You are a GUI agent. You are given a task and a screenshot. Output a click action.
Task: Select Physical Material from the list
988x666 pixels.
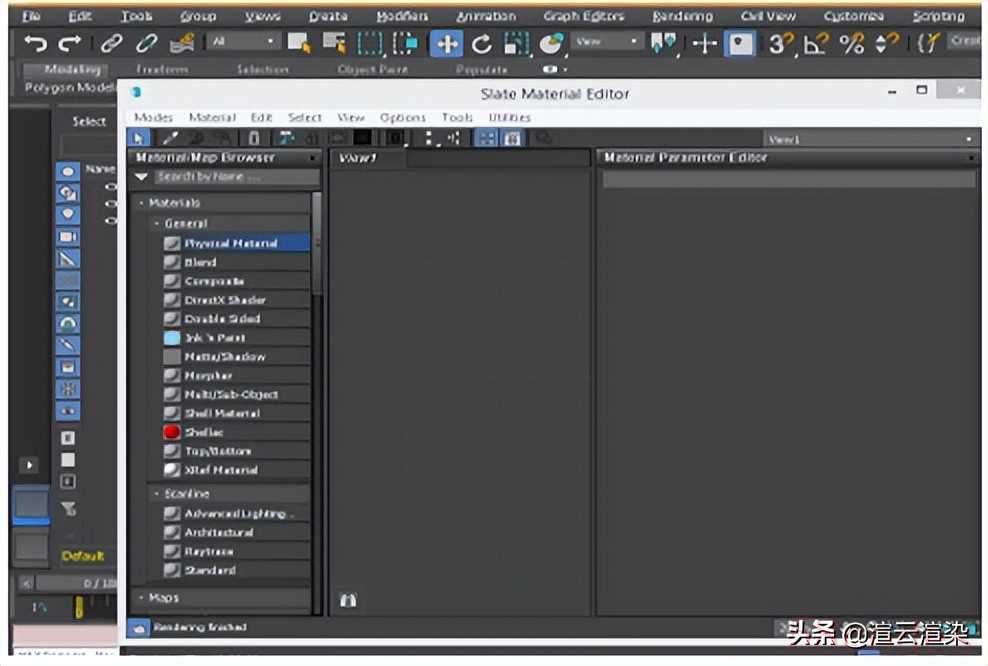pyautogui.click(x=231, y=243)
